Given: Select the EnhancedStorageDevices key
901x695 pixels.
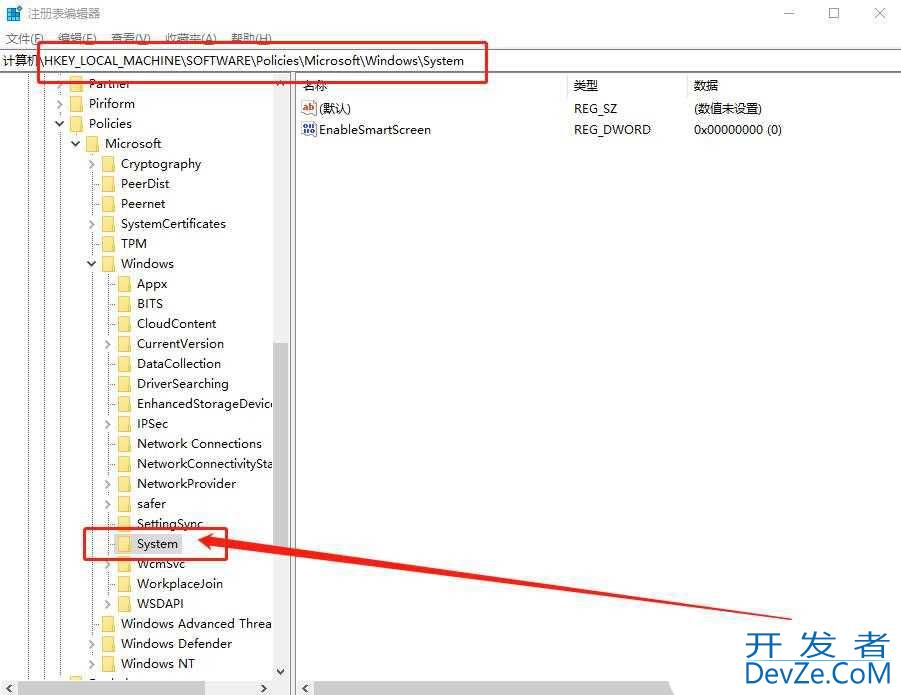Looking at the screenshot, I should (x=204, y=404).
